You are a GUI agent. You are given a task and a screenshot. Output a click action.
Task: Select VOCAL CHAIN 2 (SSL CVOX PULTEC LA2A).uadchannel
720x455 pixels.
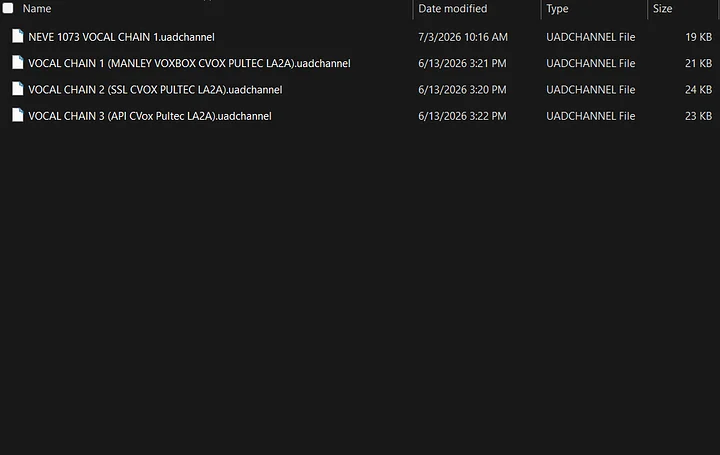(155, 90)
